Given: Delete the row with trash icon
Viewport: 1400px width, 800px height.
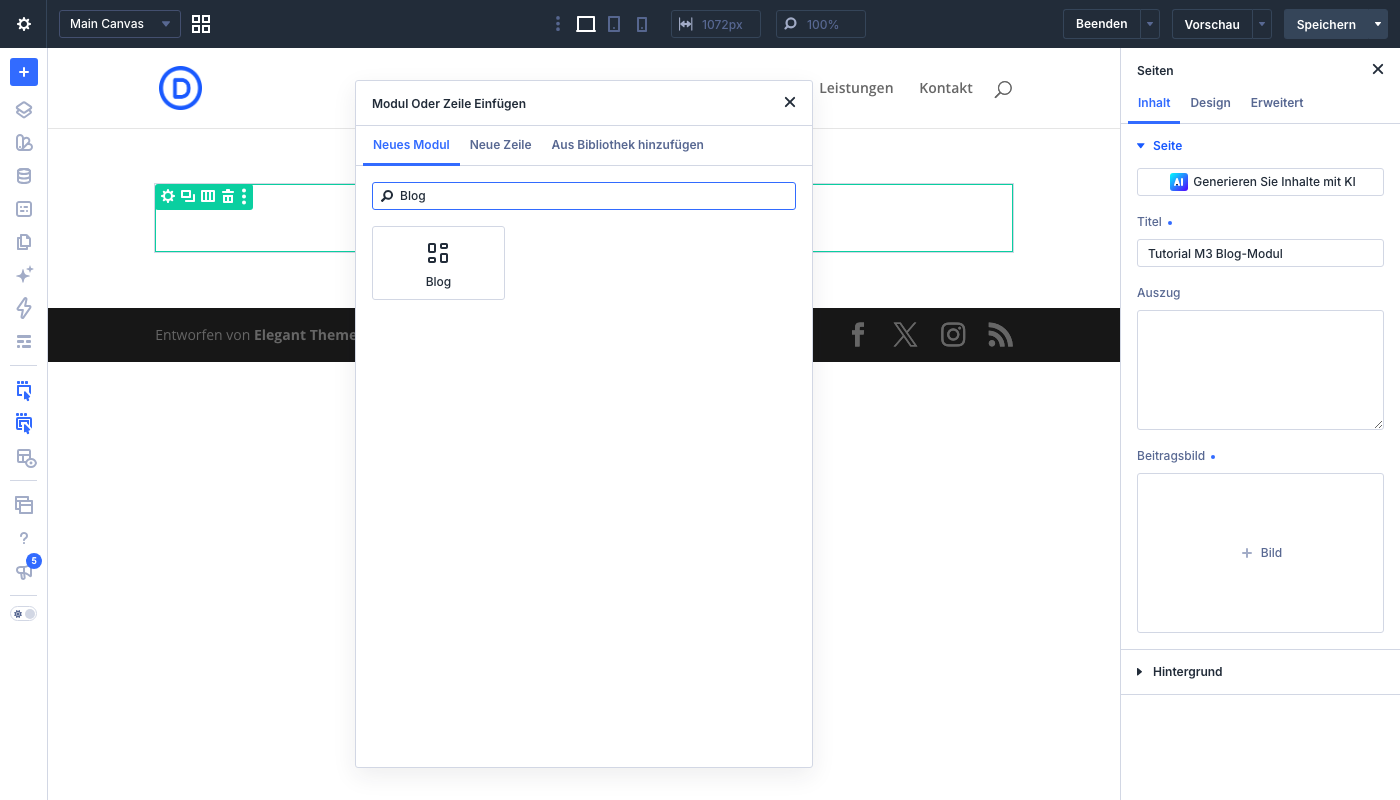Looking at the screenshot, I should click(228, 197).
